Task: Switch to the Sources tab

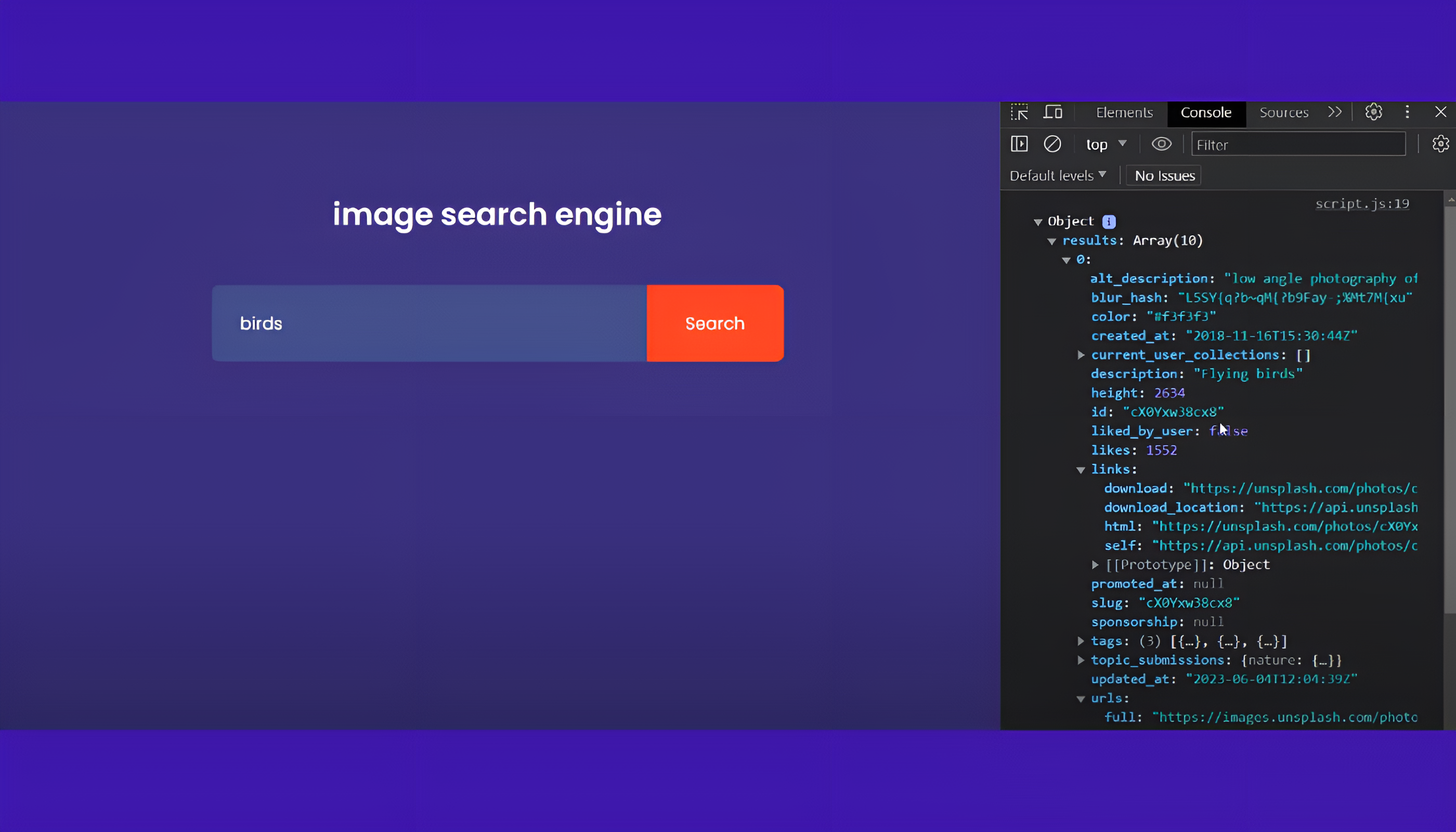Action: click(1283, 112)
